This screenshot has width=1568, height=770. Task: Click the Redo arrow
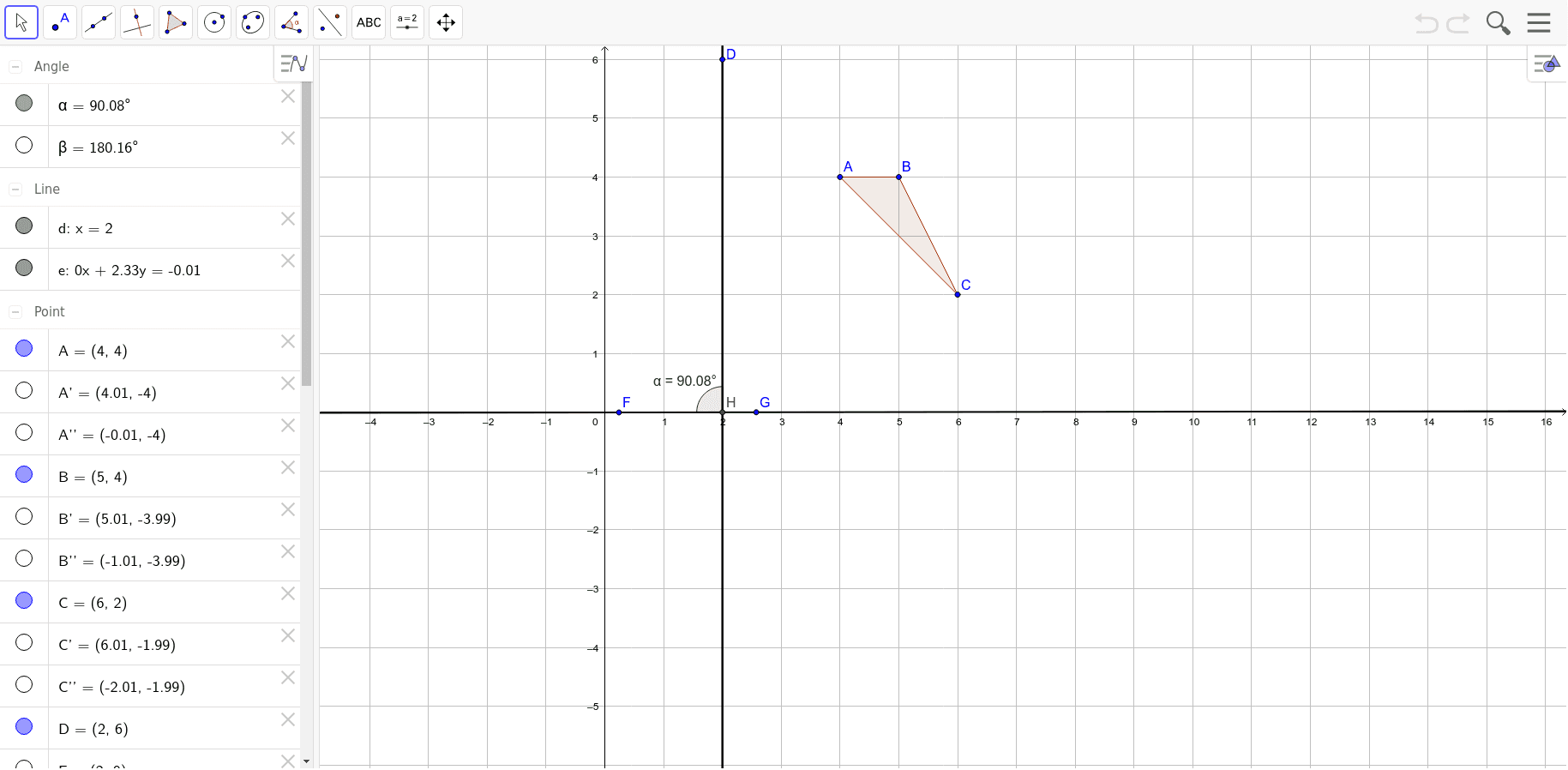(1458, 23)
